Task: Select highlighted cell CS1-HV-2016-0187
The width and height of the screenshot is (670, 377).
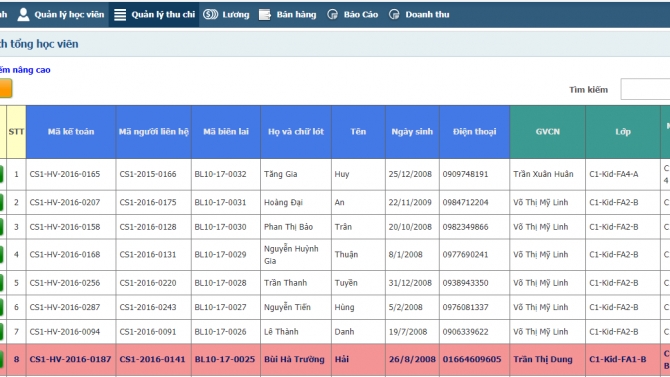Action: tap(70, 359)
